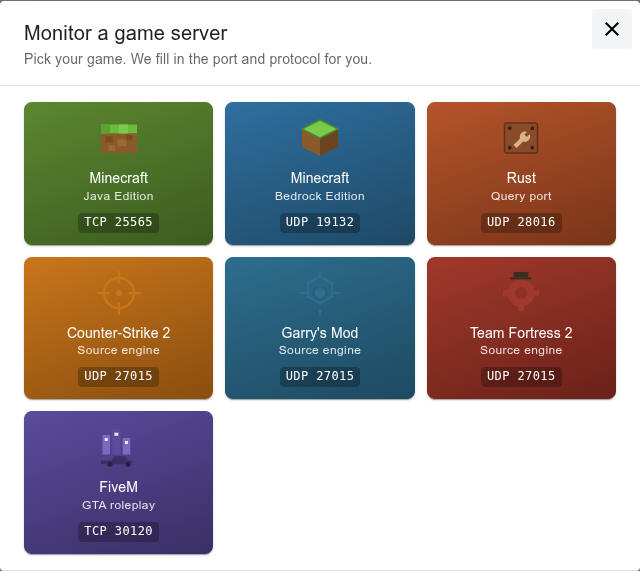Close the Monitor a game server dialog

[611, 29]
